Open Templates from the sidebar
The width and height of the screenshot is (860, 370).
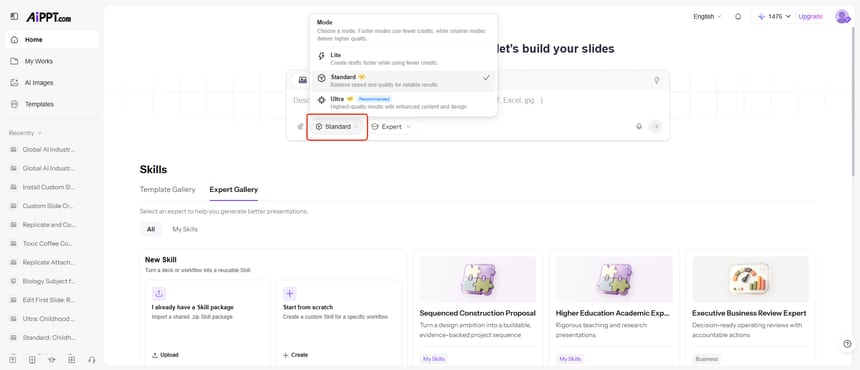click(52, 104)
